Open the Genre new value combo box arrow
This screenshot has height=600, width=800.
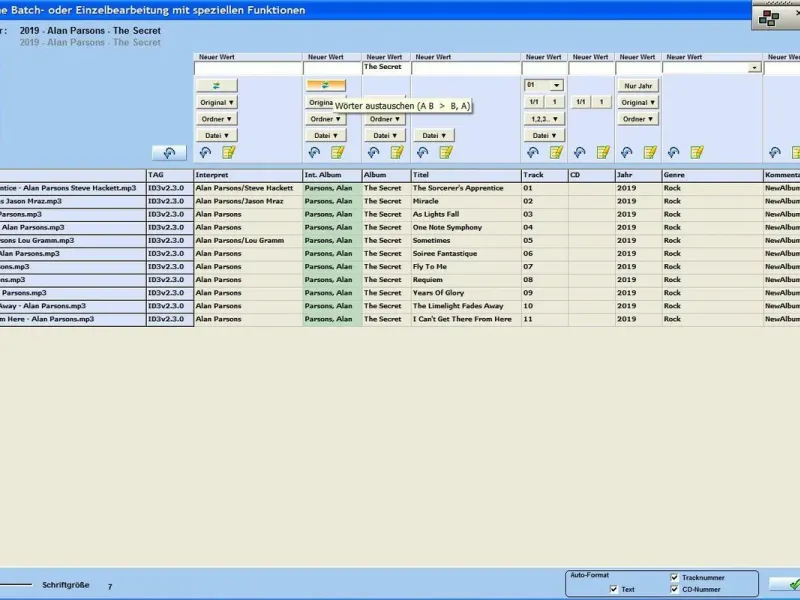click(x=755, y=68)
